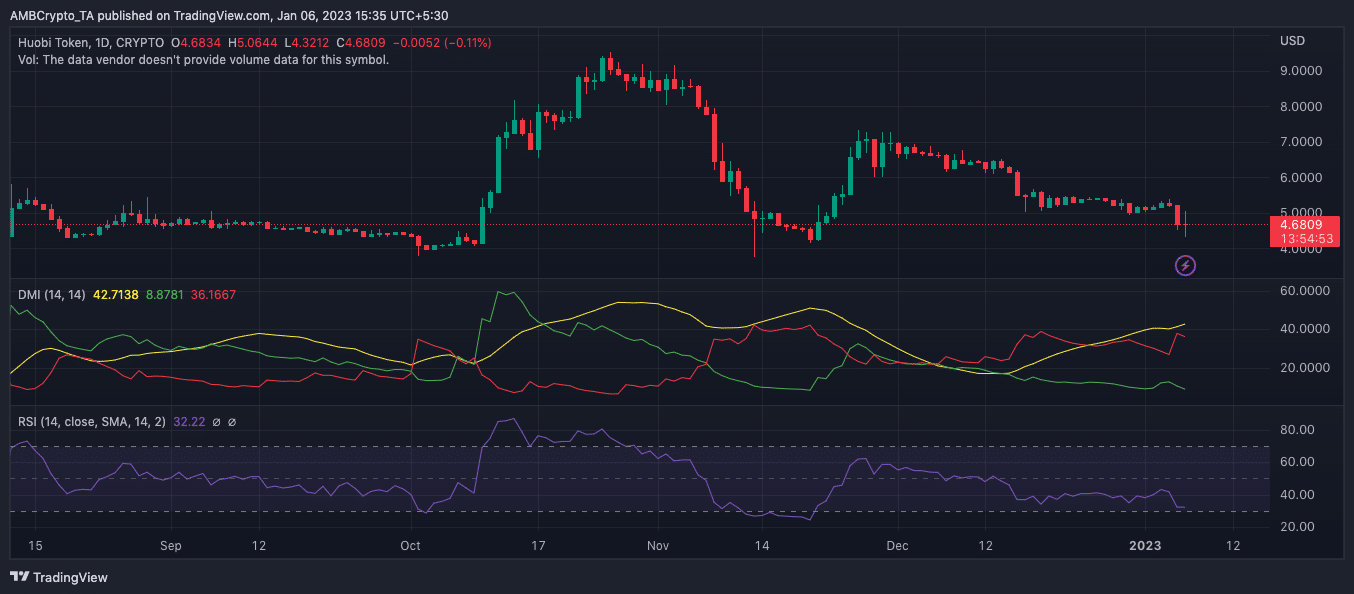Click the 9.0000 price axis label
Image resolution: width=1354 pixels, height=594 pixels.
coord(1301,71)
